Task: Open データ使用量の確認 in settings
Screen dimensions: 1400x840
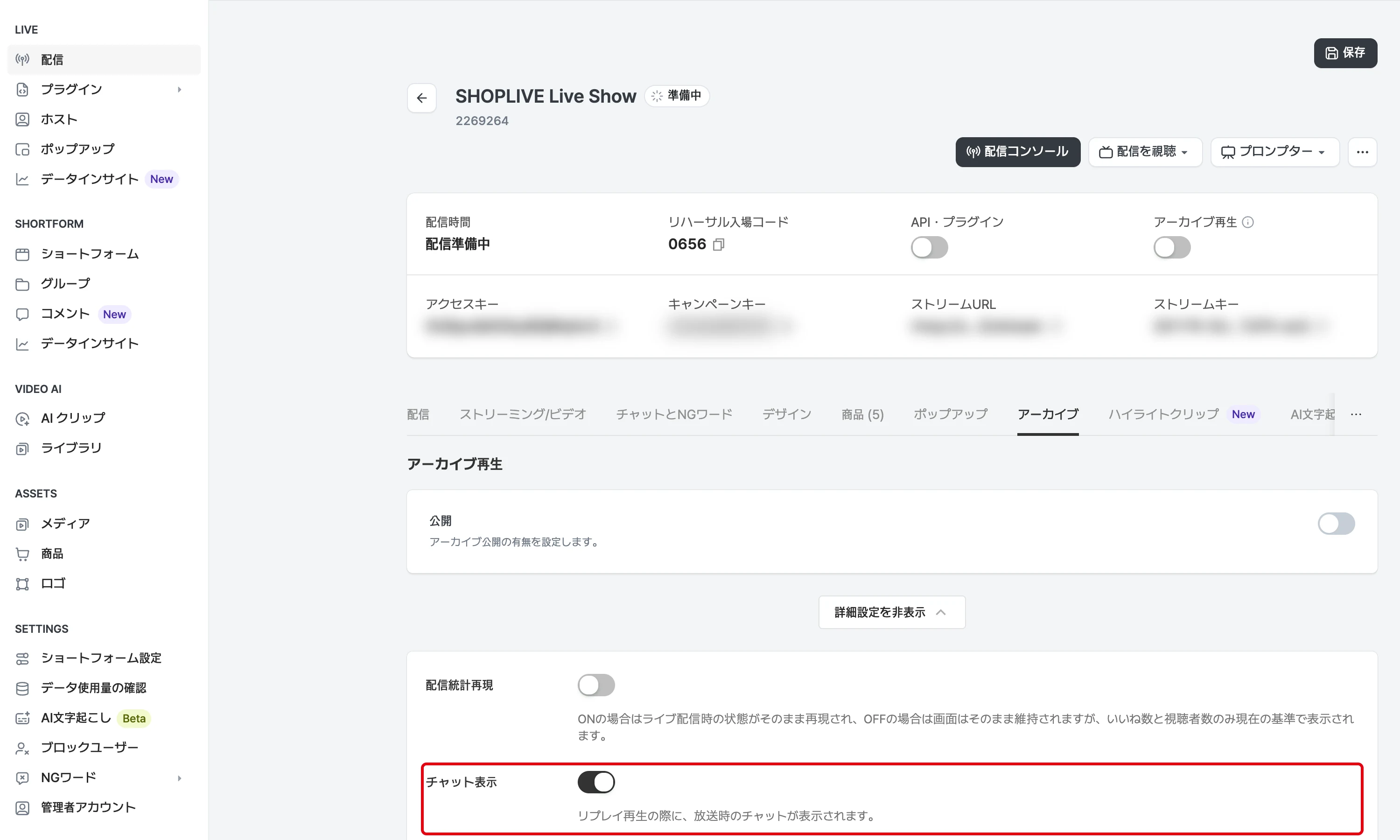Action: tap(104, 688)
